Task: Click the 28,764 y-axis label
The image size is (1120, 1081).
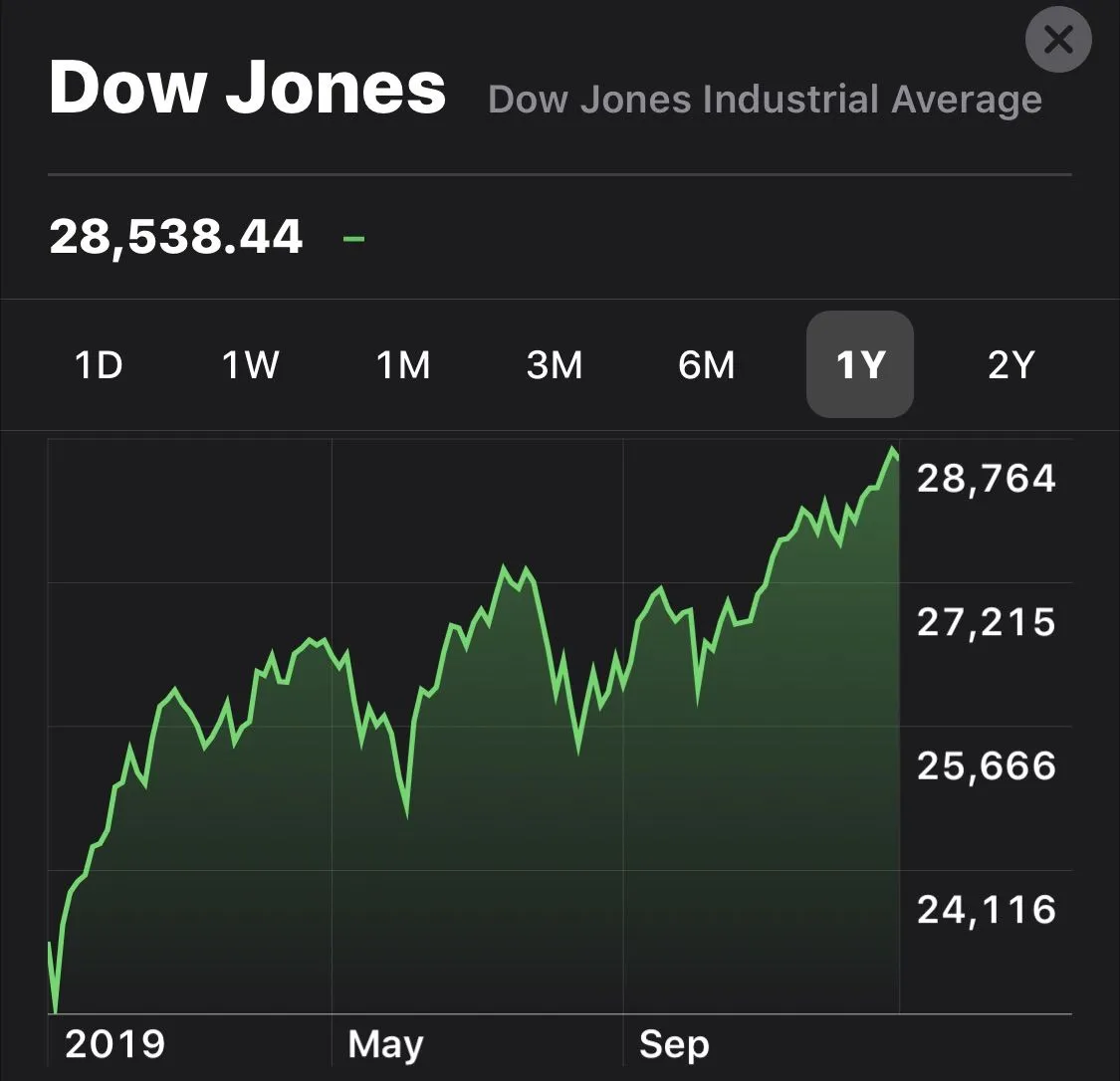Action: point(986,479)
